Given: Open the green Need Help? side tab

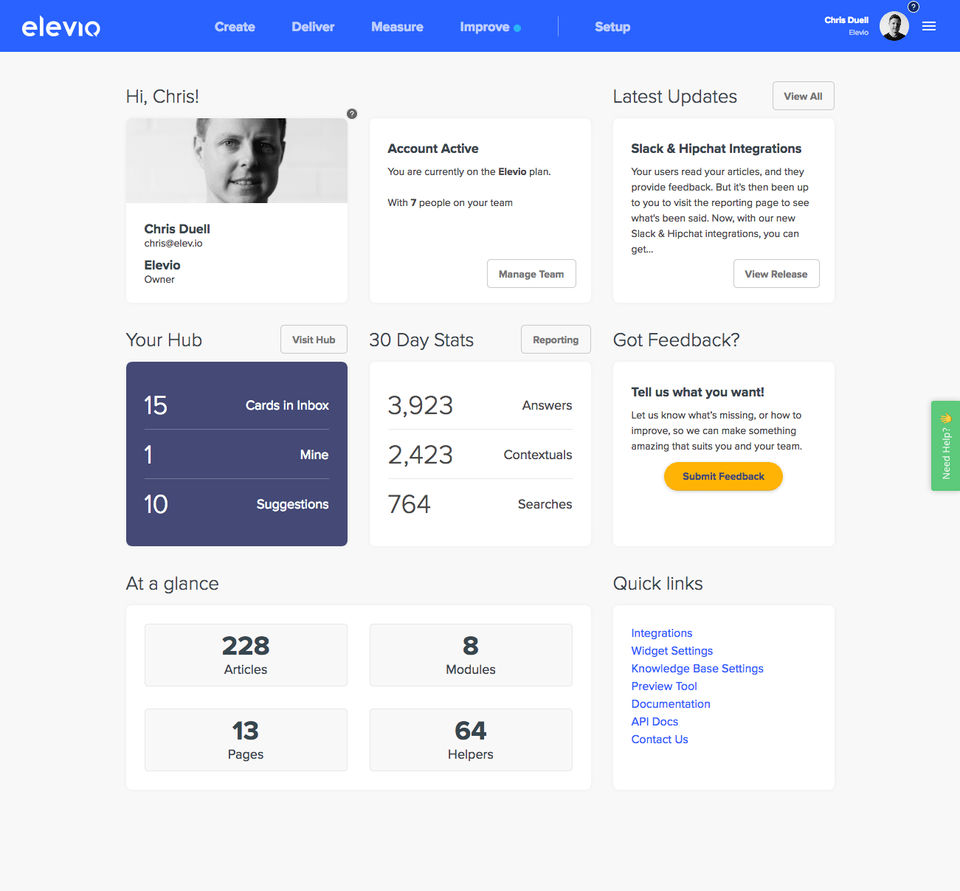Looking at the screenshot, I should [x=945, y=445].
